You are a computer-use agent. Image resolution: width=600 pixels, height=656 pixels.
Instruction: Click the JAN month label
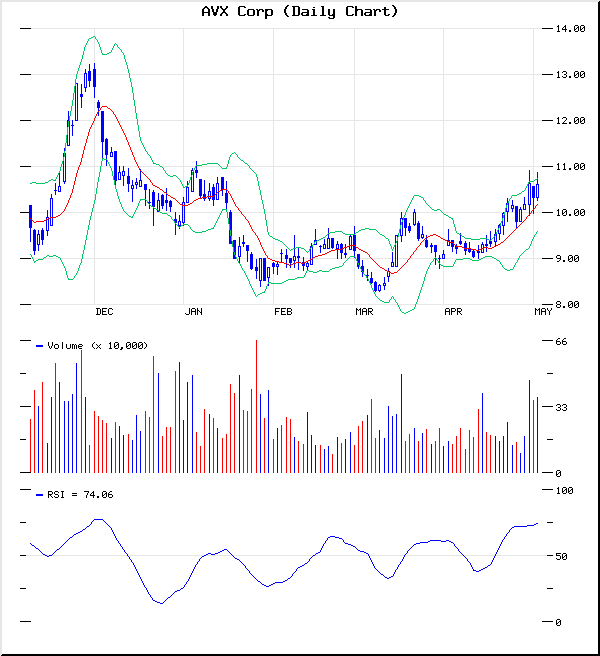click(x=194, y=312)
